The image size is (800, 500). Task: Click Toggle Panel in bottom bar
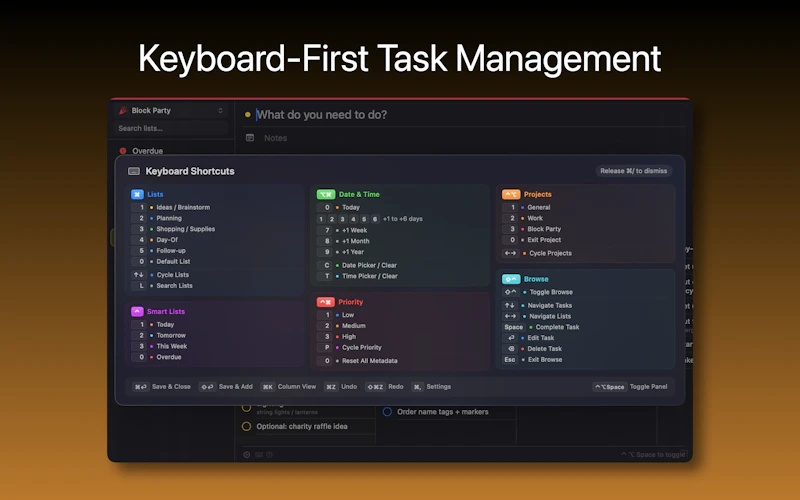[631, 387]
